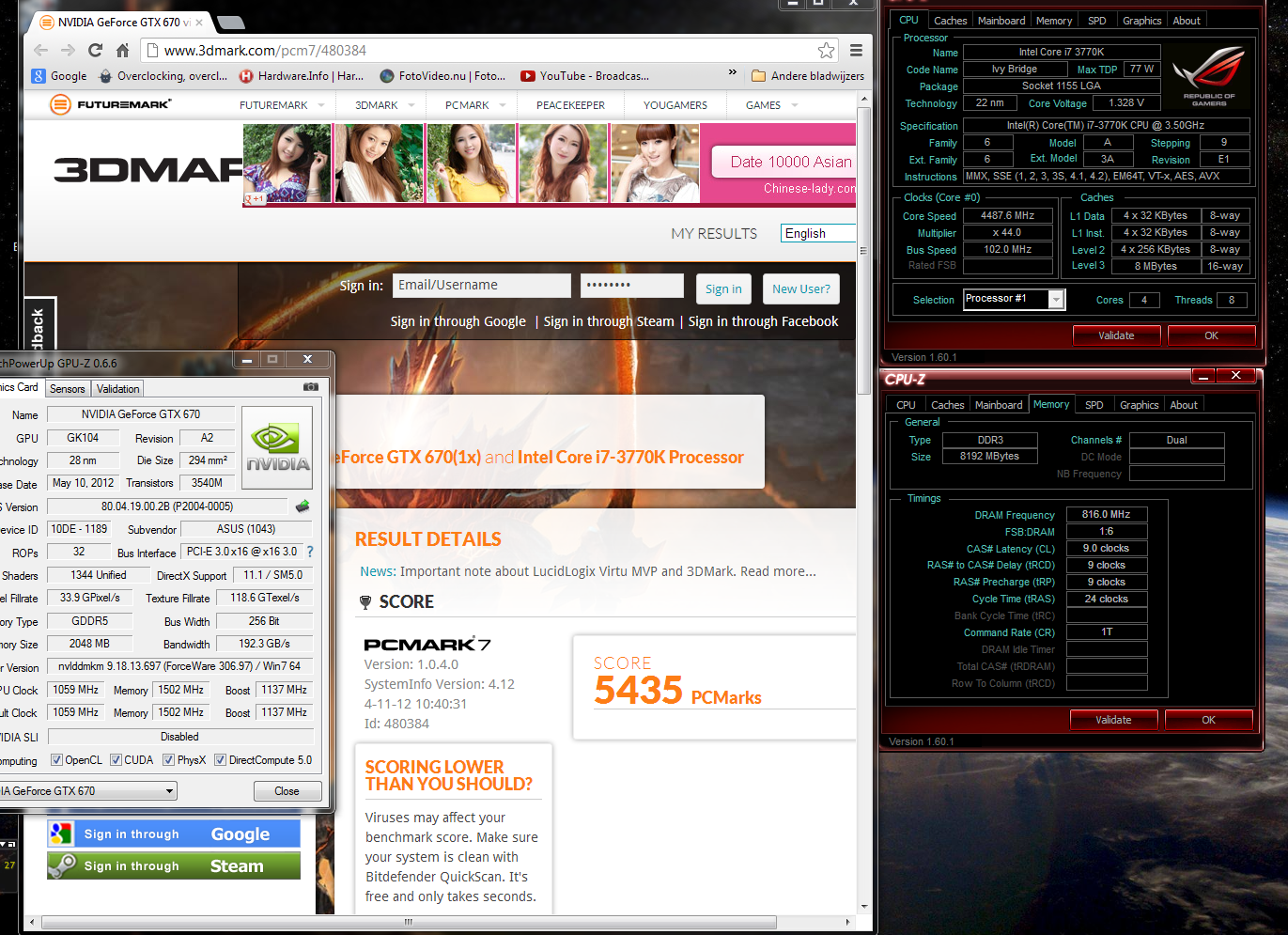Toggle the PhysX checkbox

click(168, 760)
